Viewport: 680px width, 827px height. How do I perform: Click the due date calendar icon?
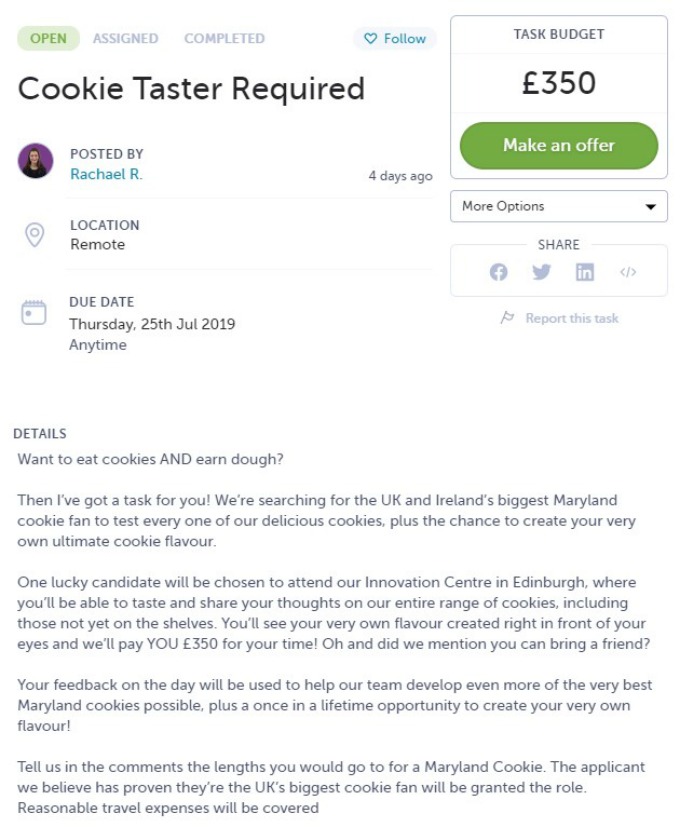pyautogui.click(x=34, y=312)
